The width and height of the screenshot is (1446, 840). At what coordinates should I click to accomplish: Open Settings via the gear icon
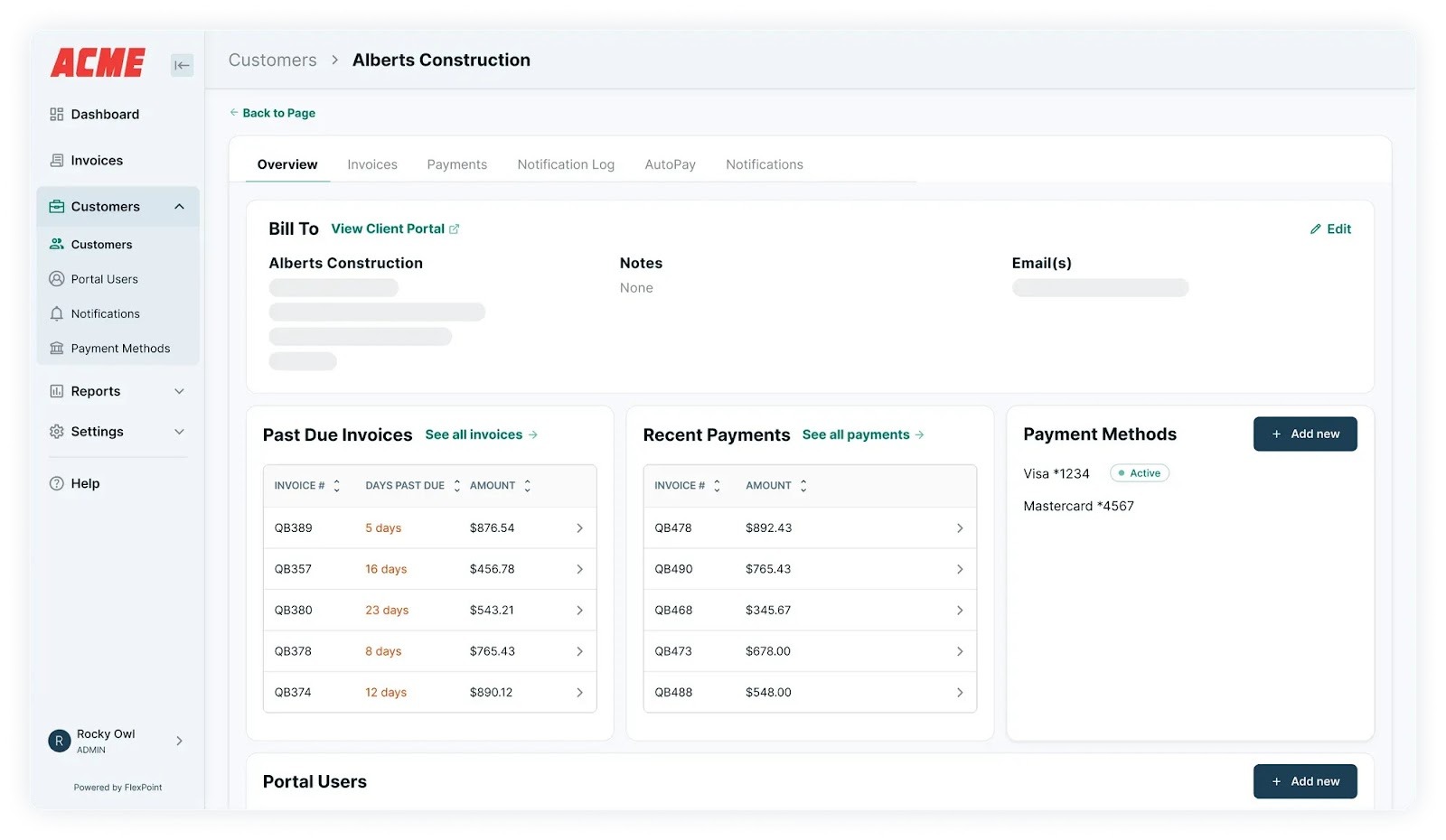(x=57, y=432)
